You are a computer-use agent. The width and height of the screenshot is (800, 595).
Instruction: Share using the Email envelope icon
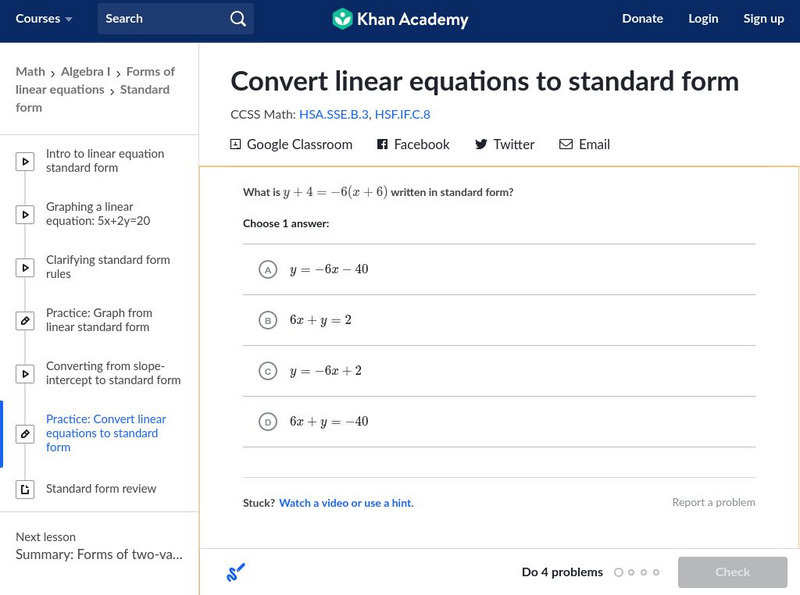(x=567, y=144)
